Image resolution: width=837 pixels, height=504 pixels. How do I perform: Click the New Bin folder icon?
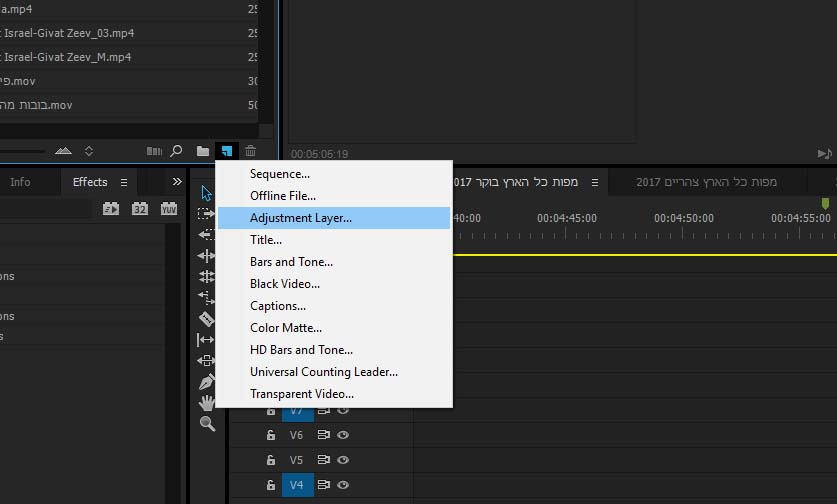click(203, 151)
